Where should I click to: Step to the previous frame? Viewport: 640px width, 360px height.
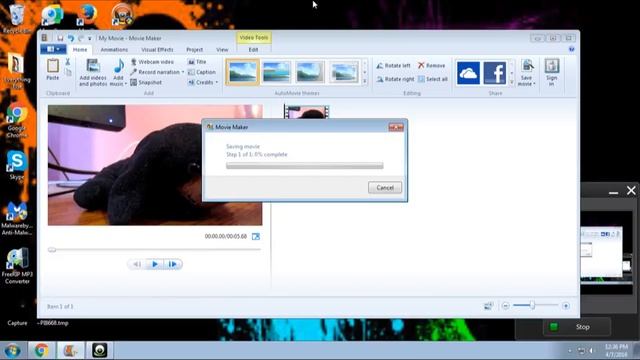point(137,264)
